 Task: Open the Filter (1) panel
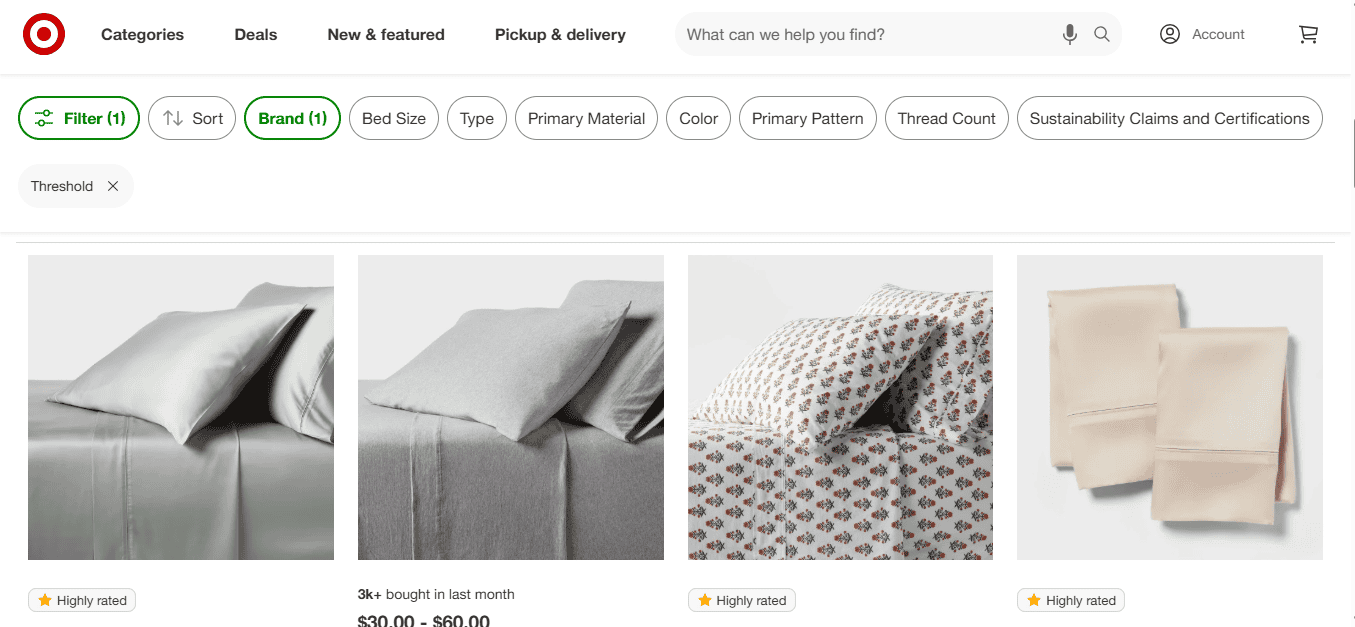pyautogui.click(x=79, y=118)
